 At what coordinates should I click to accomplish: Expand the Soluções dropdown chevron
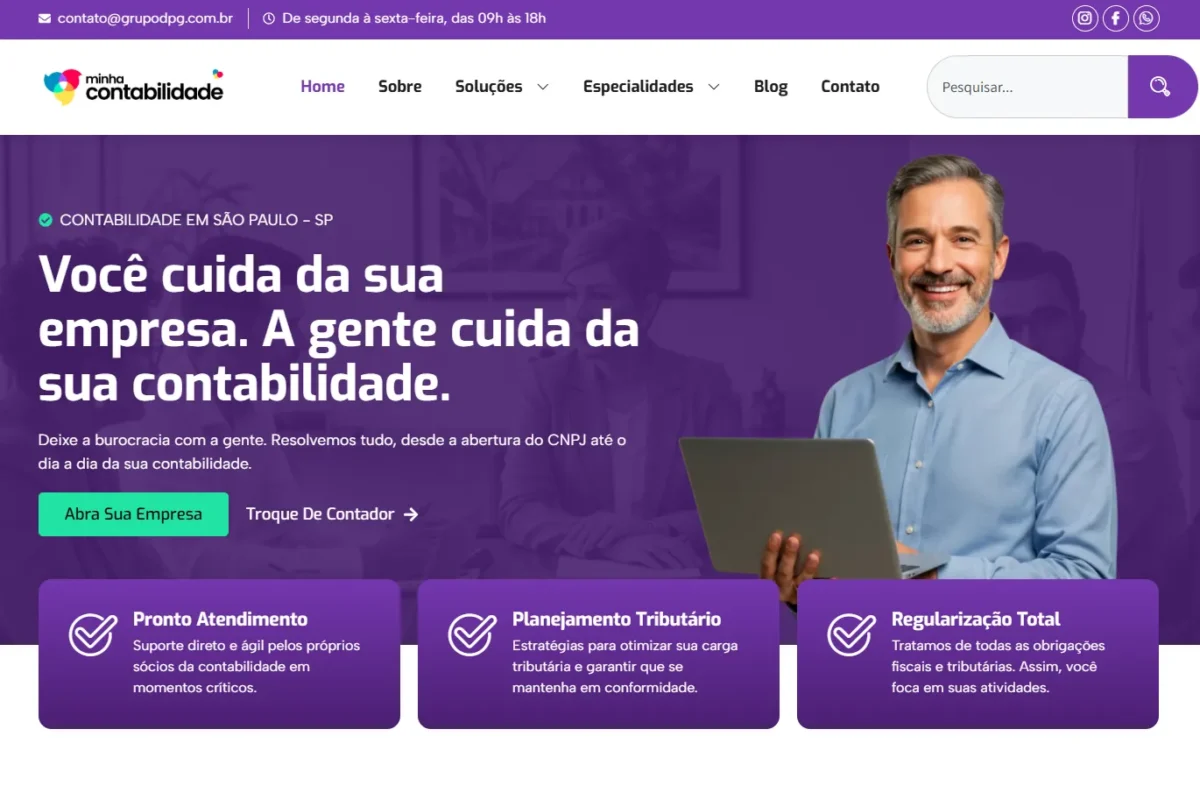point(543,87)
